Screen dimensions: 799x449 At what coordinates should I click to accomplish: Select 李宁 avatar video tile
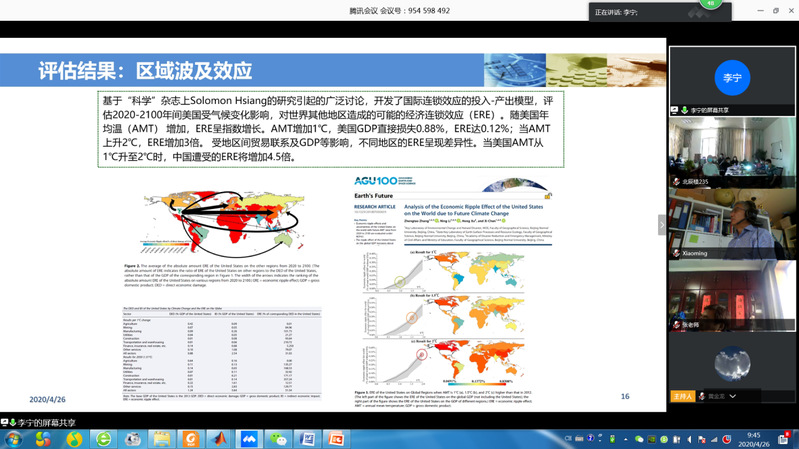pyautogui.click(x=732, y=76)
